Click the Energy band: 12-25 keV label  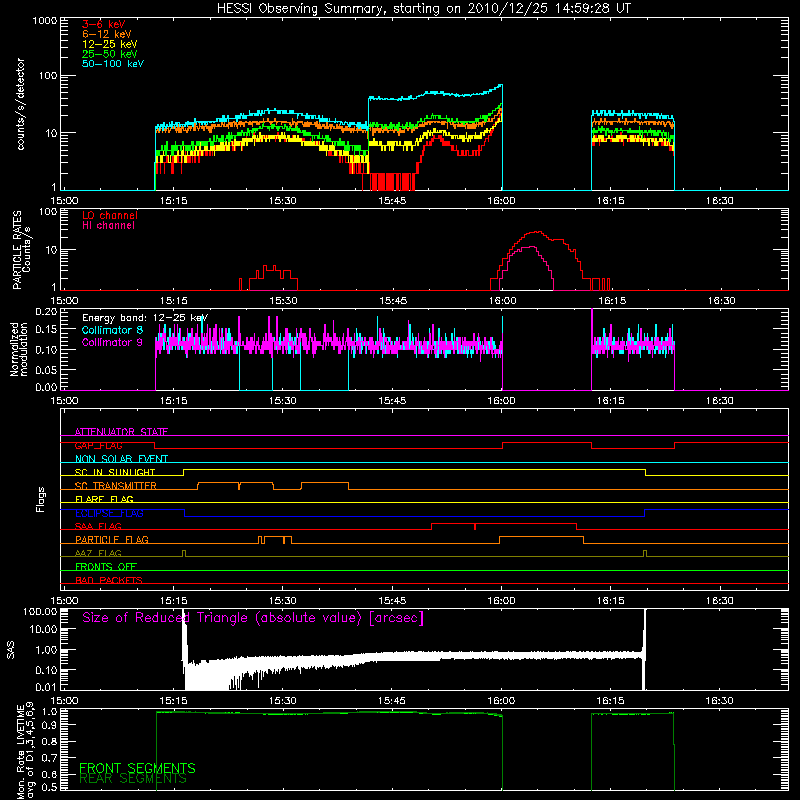(145, 318)
